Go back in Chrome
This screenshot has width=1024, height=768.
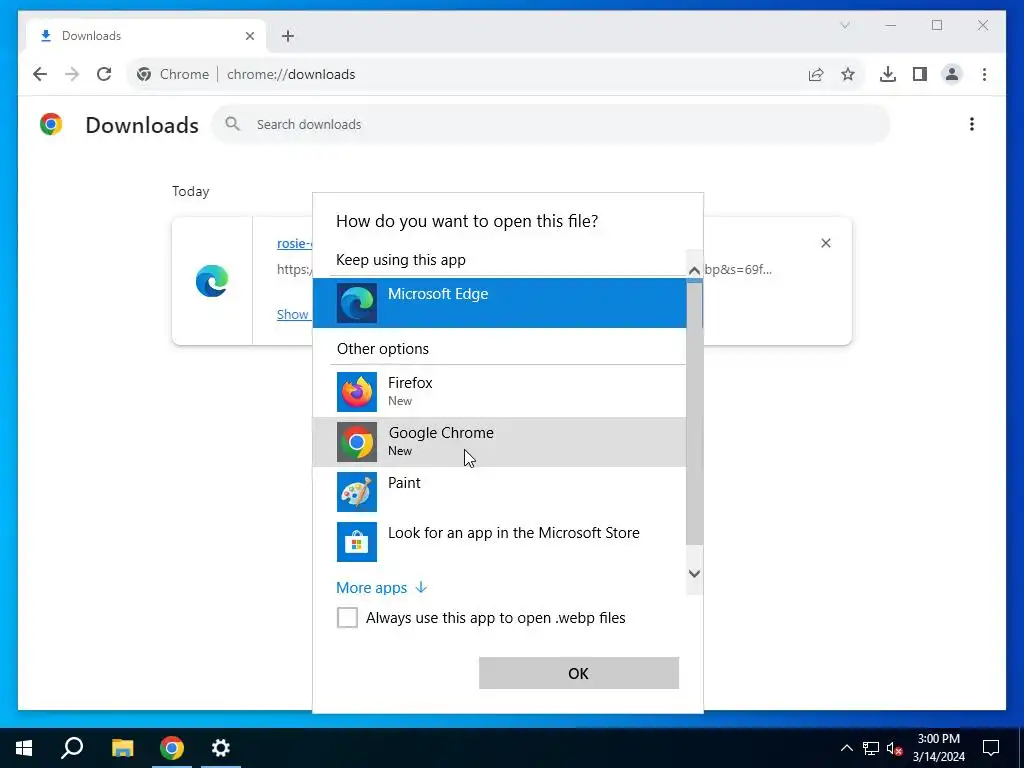click(x=40, y=74)
